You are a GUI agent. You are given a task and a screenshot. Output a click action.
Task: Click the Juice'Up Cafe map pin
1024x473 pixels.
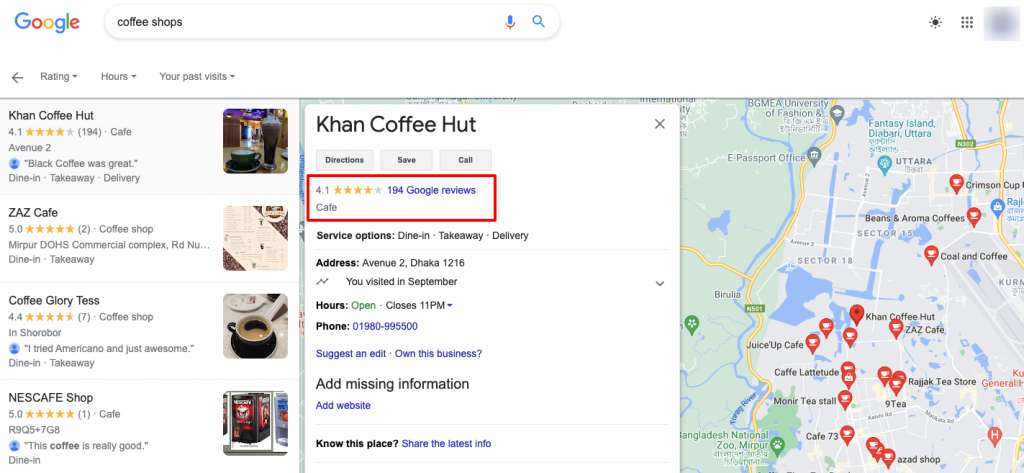pos(813,343)
